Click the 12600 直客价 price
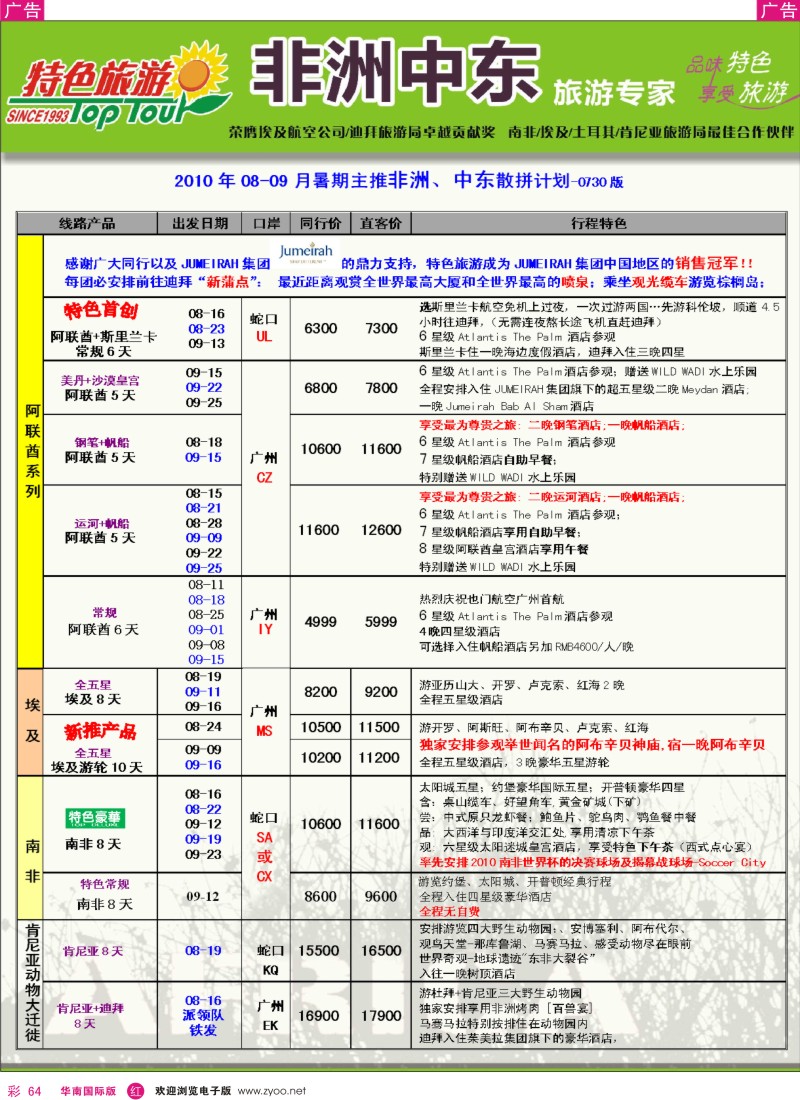The image size is (800, 1100). point(381,530)
